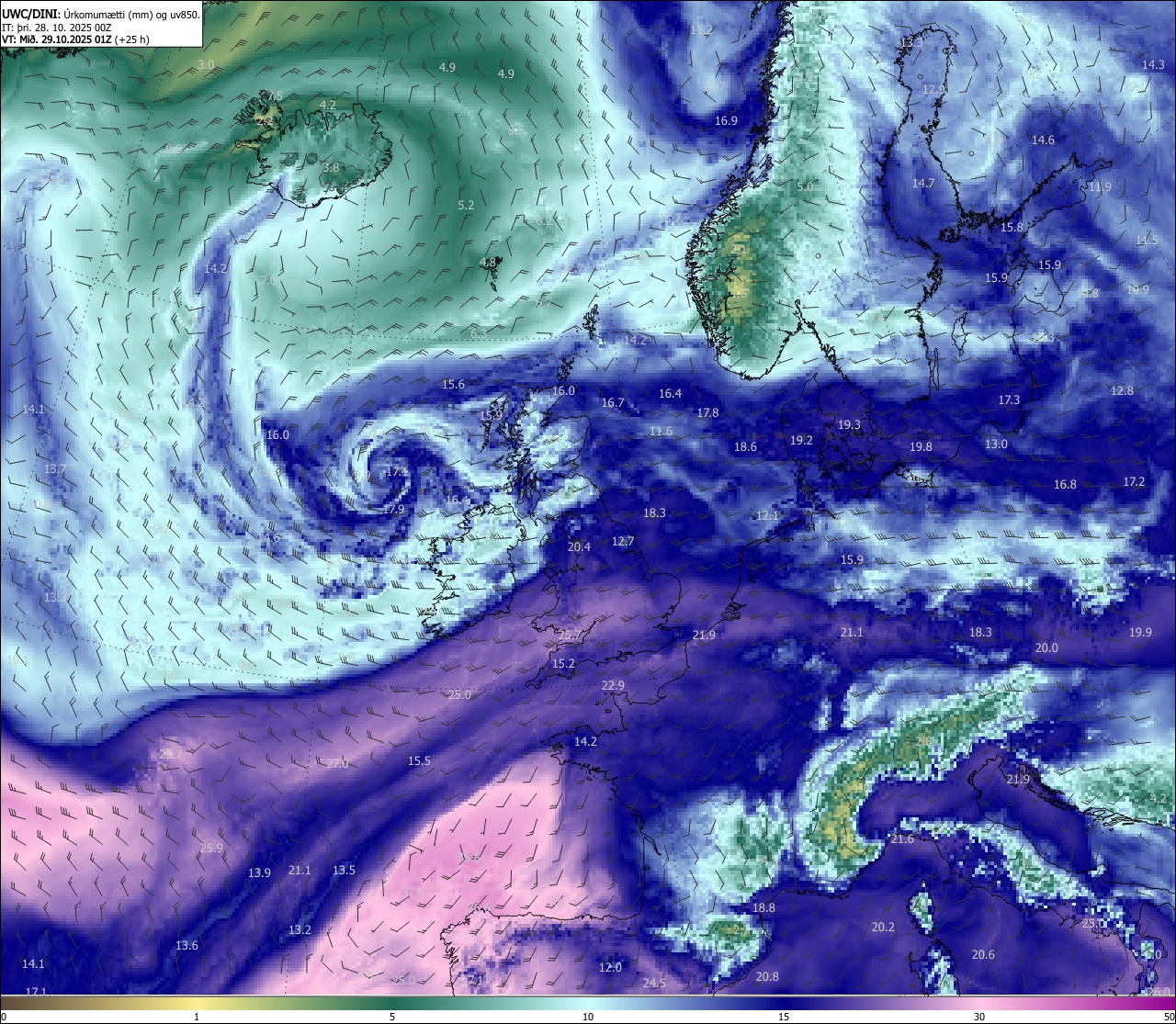Click the legend tick label 15
This screenshot has height=1024, width=1176.
(x=784, y=1017)
